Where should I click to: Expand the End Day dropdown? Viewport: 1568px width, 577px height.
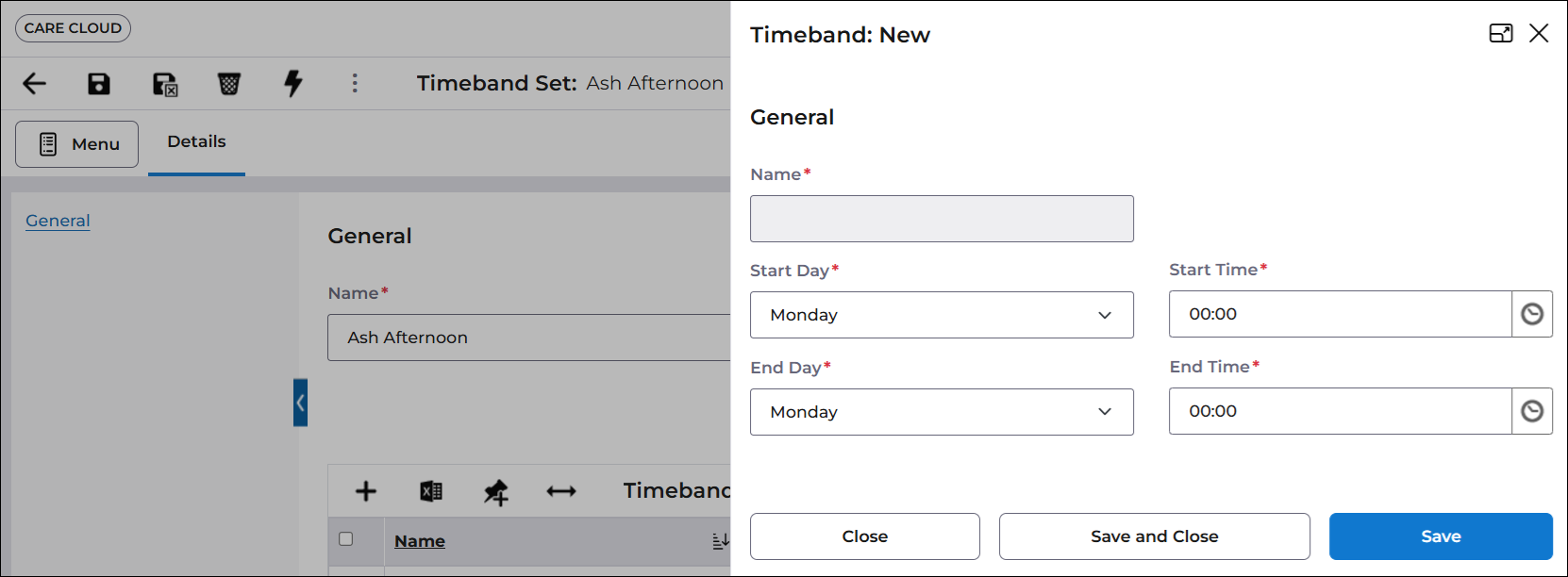pos(942,412)
